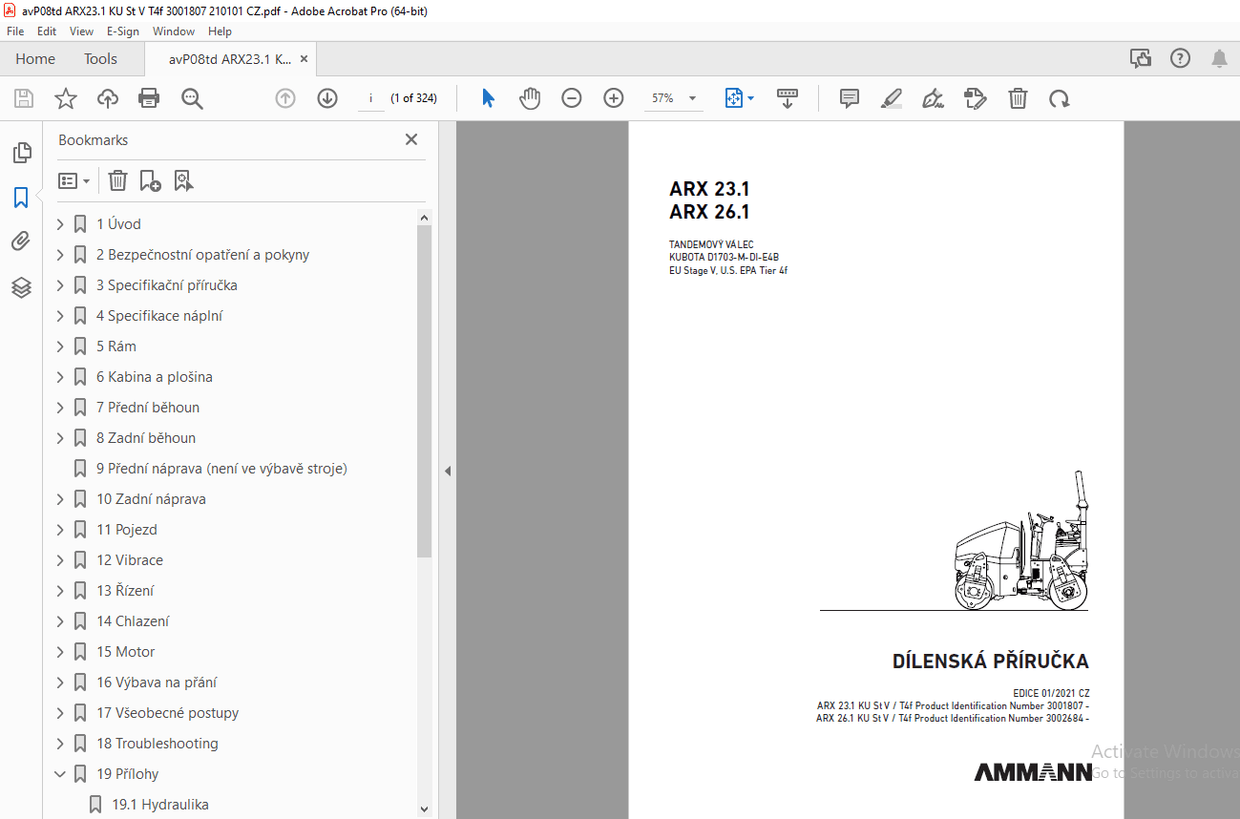This screenshot has width=1240, height=819.
Task: Select the Highlight text tool
Action: (890, 98)
